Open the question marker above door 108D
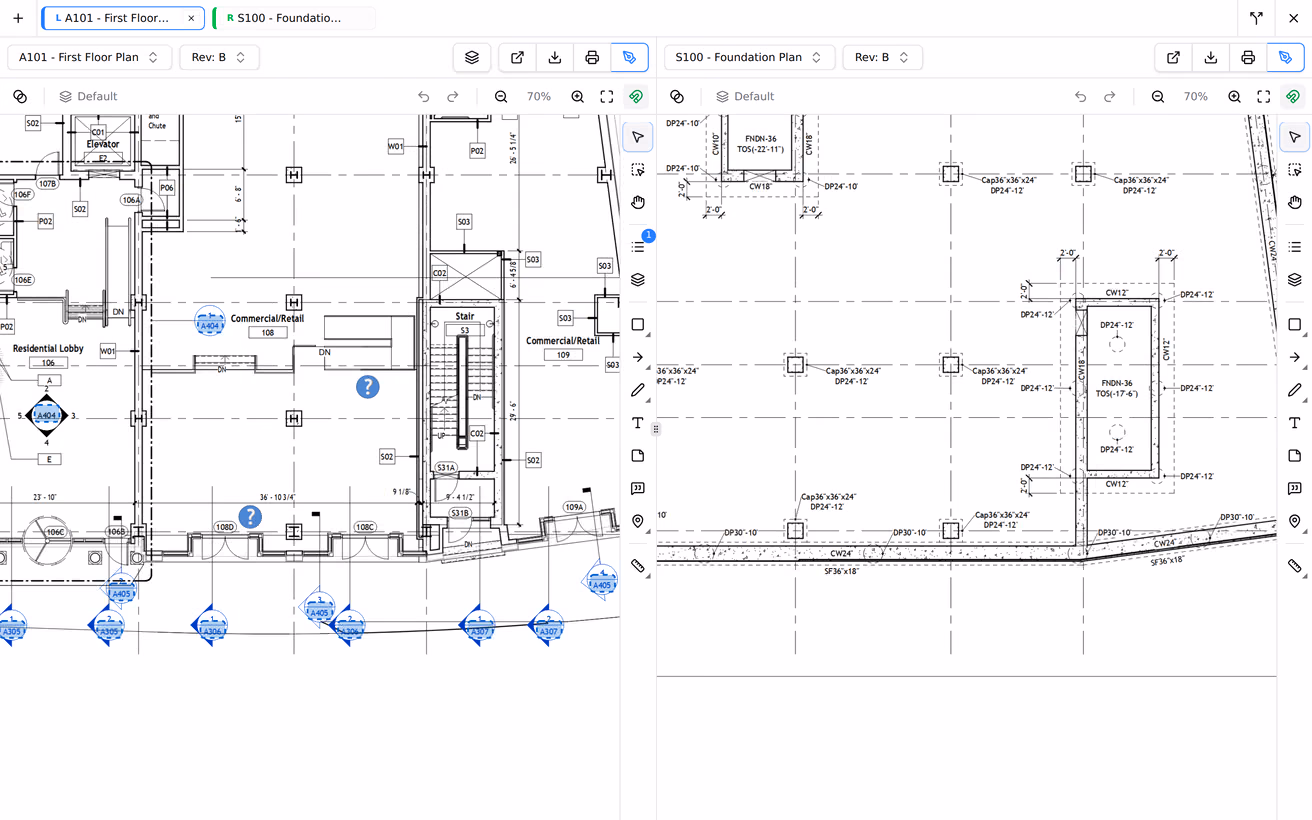 point(250,516)
